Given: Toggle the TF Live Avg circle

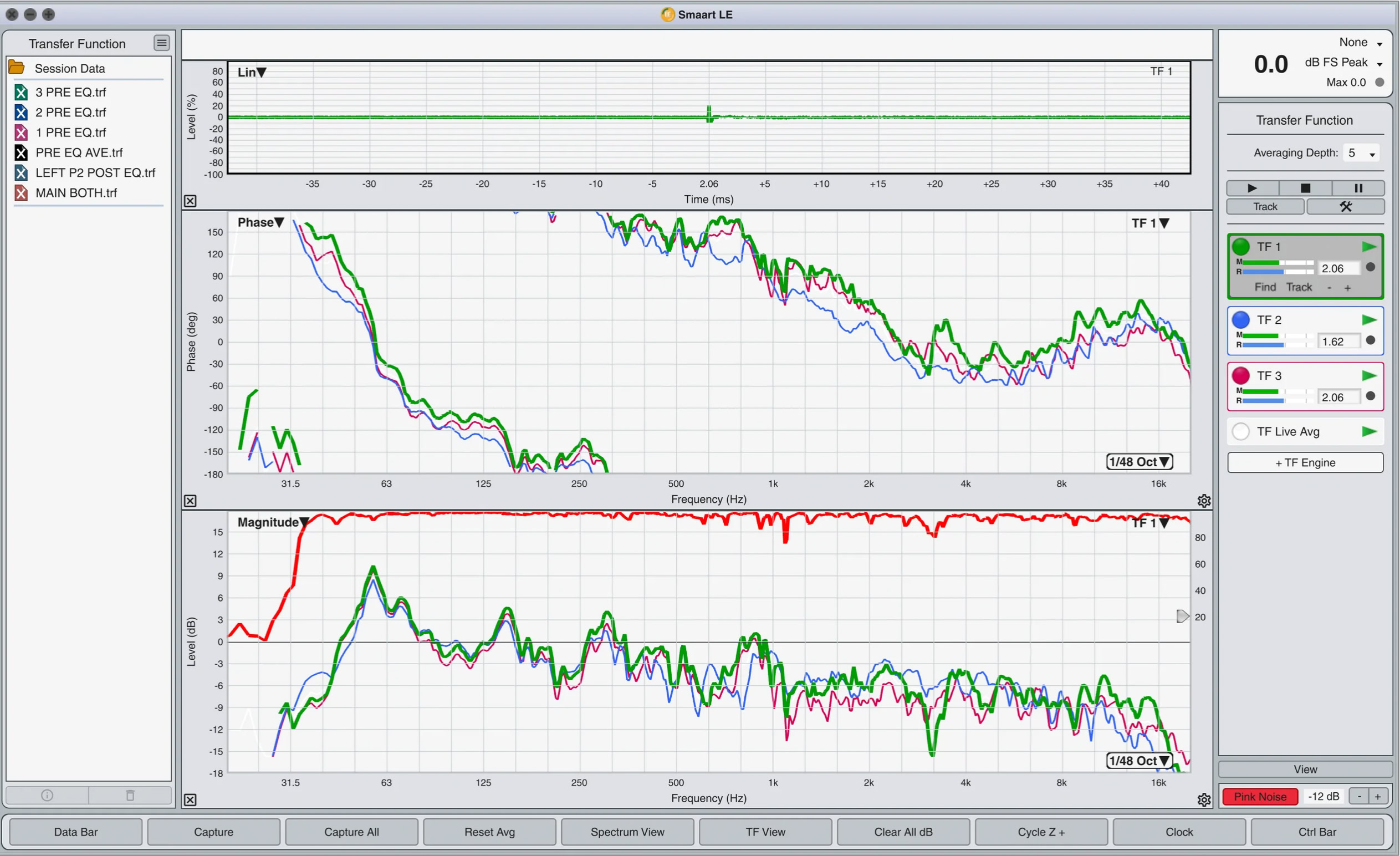Looking at the screenshot, I should pyautogui.click(x=1240, y=431).
